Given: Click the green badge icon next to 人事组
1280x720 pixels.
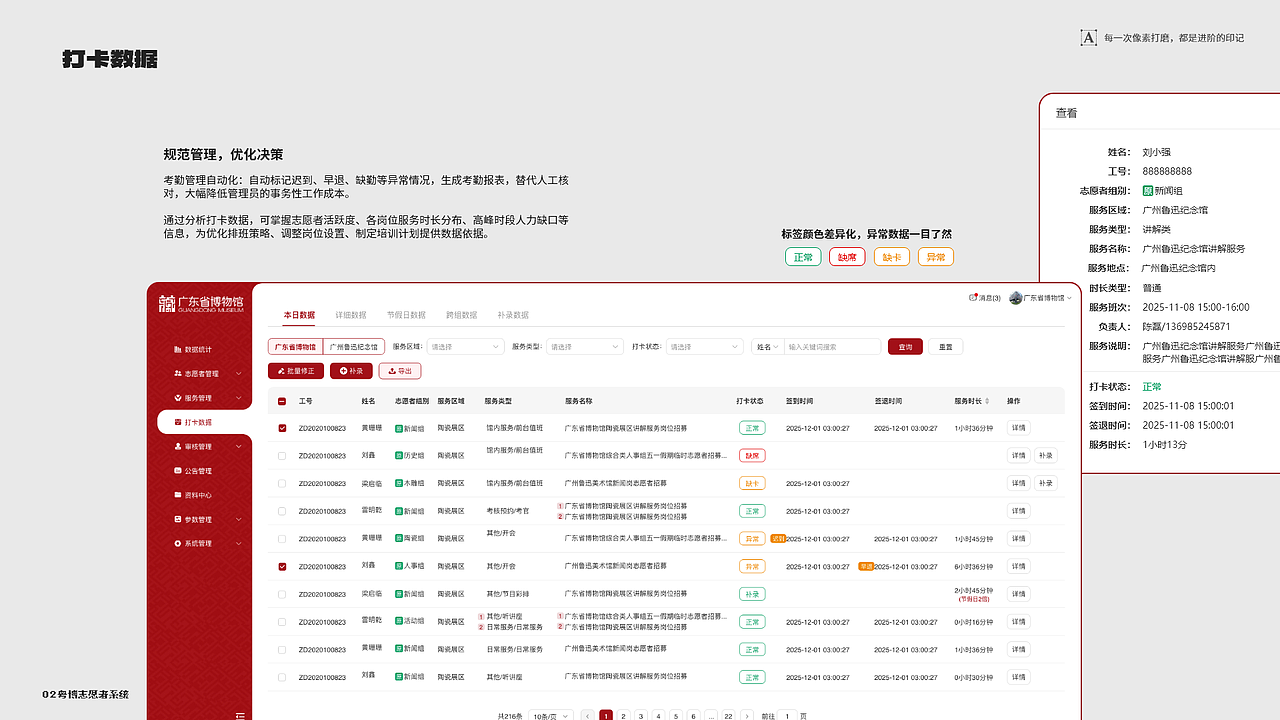Looking at the screenshot, I should pyautogui.click(x=399, y=566).
